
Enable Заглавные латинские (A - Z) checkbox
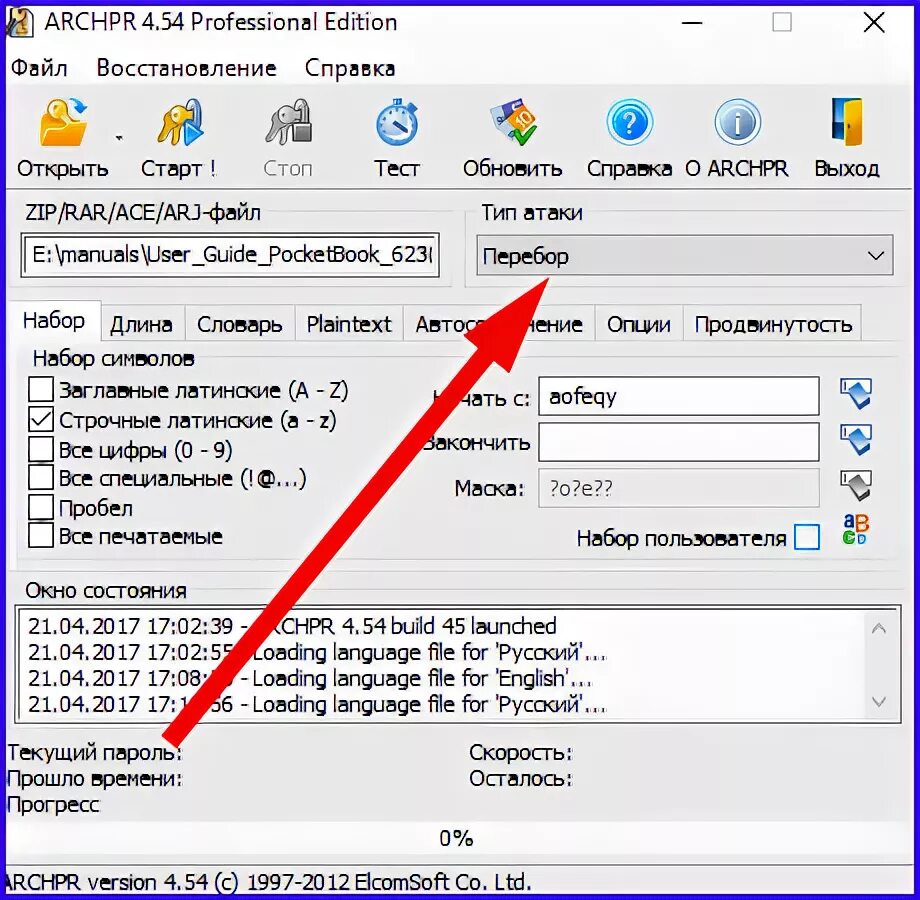[x=41, y=390]
